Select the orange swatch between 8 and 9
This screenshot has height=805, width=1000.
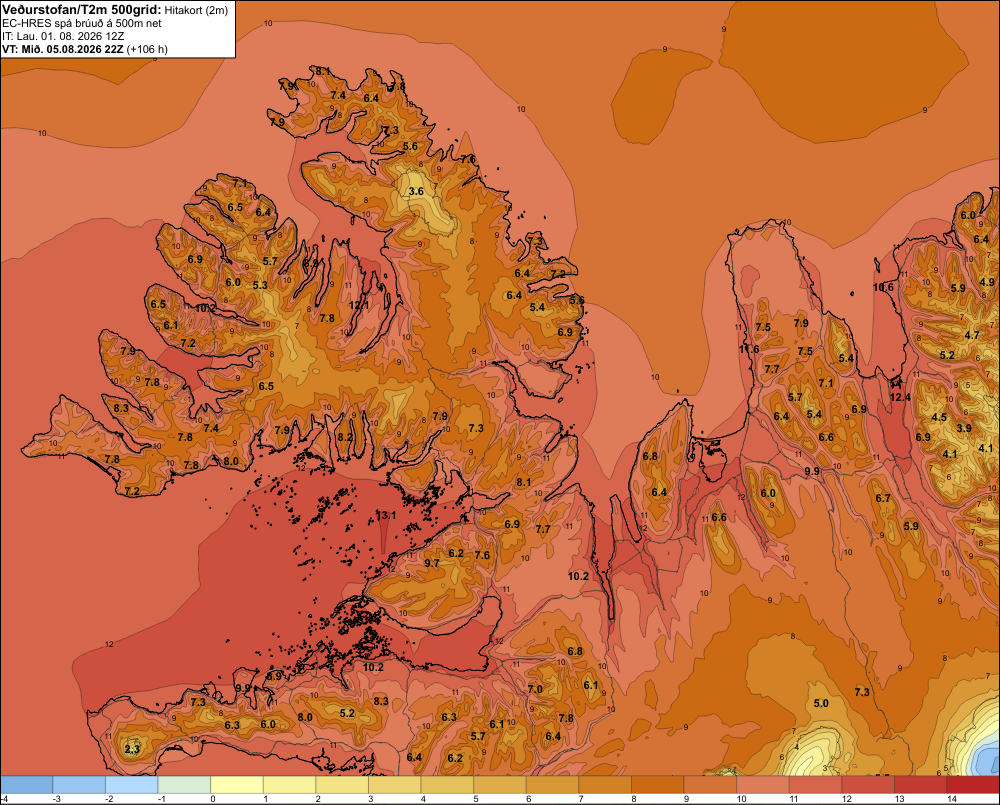click(658, 785)
